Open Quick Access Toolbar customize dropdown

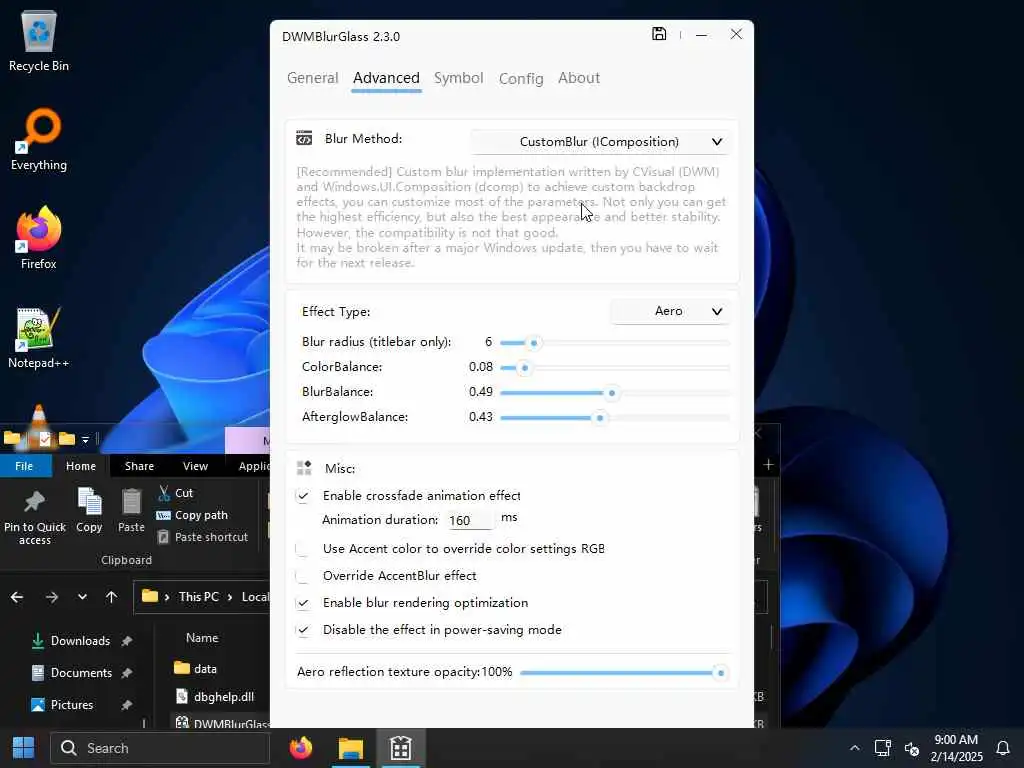point(86,440)
